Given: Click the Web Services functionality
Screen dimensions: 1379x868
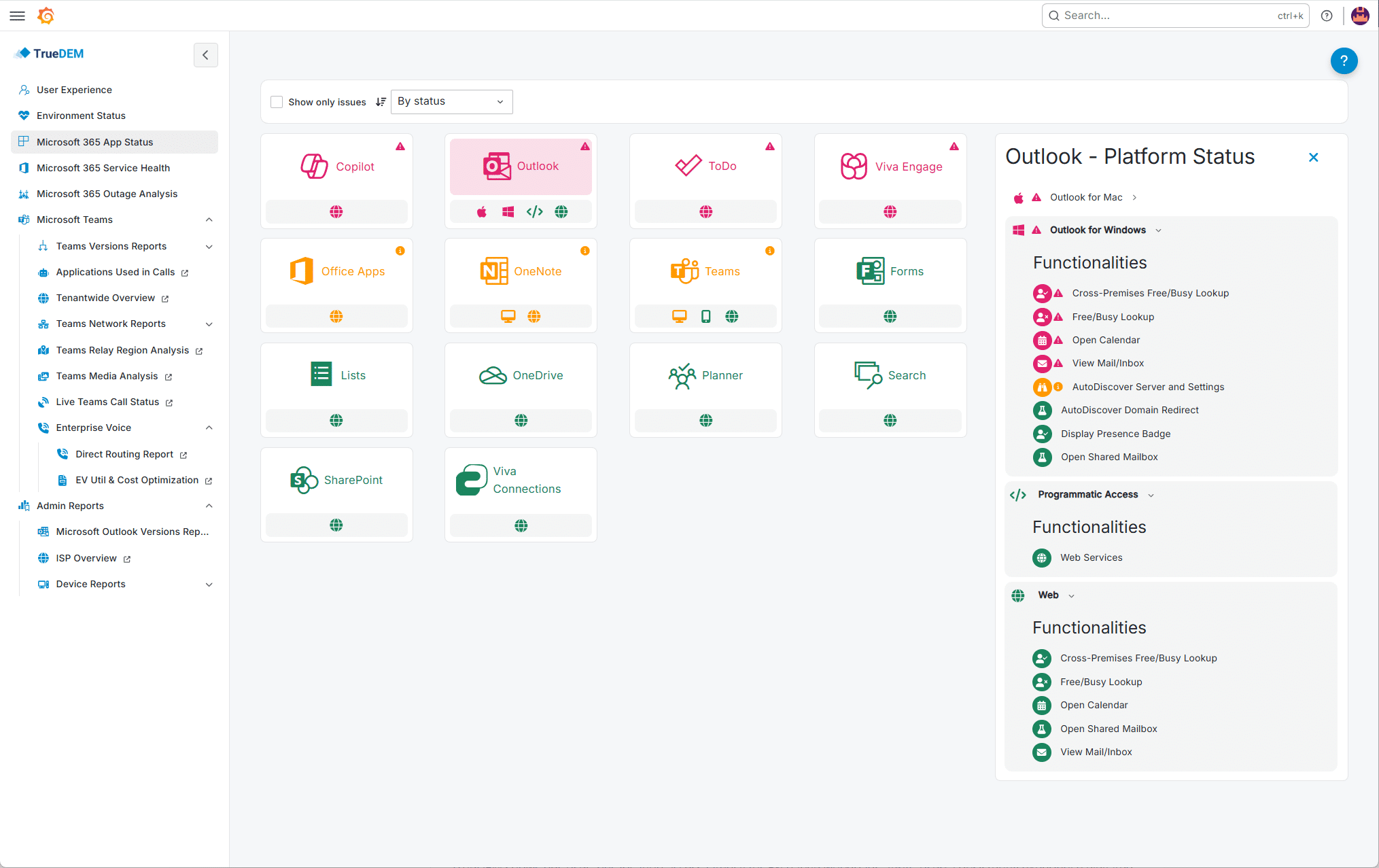Looking at the screenshot, I should point(1091,557).
